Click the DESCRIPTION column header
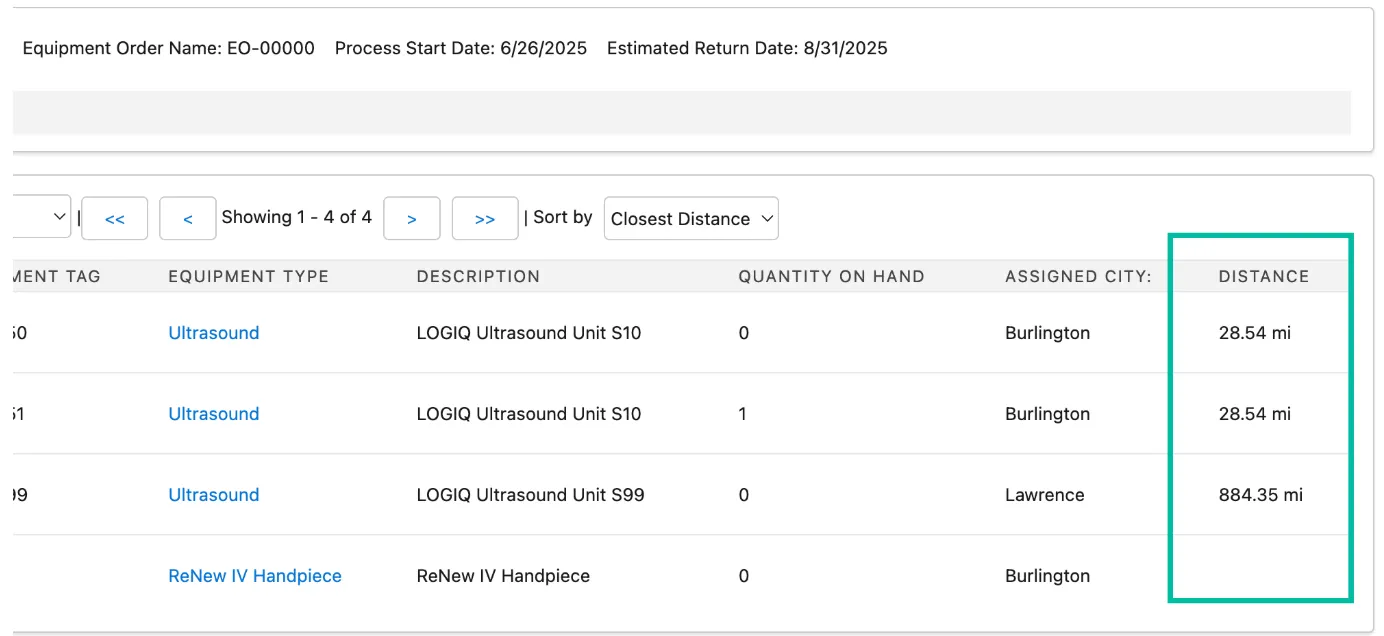Viewport: 1384px width, 636px height. [x=478, y=276]
